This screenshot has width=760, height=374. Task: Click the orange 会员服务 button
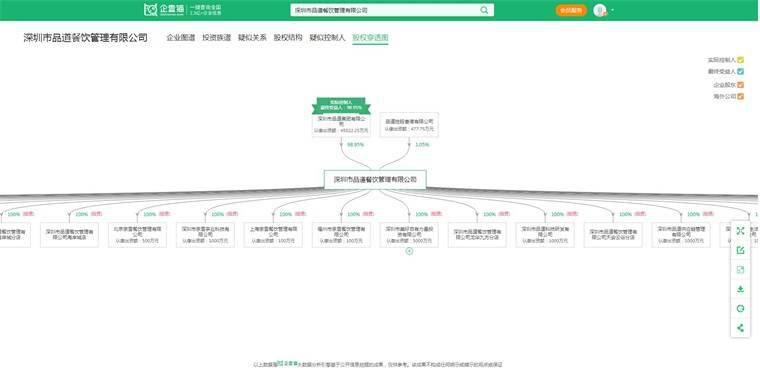[x=570, y=10]
